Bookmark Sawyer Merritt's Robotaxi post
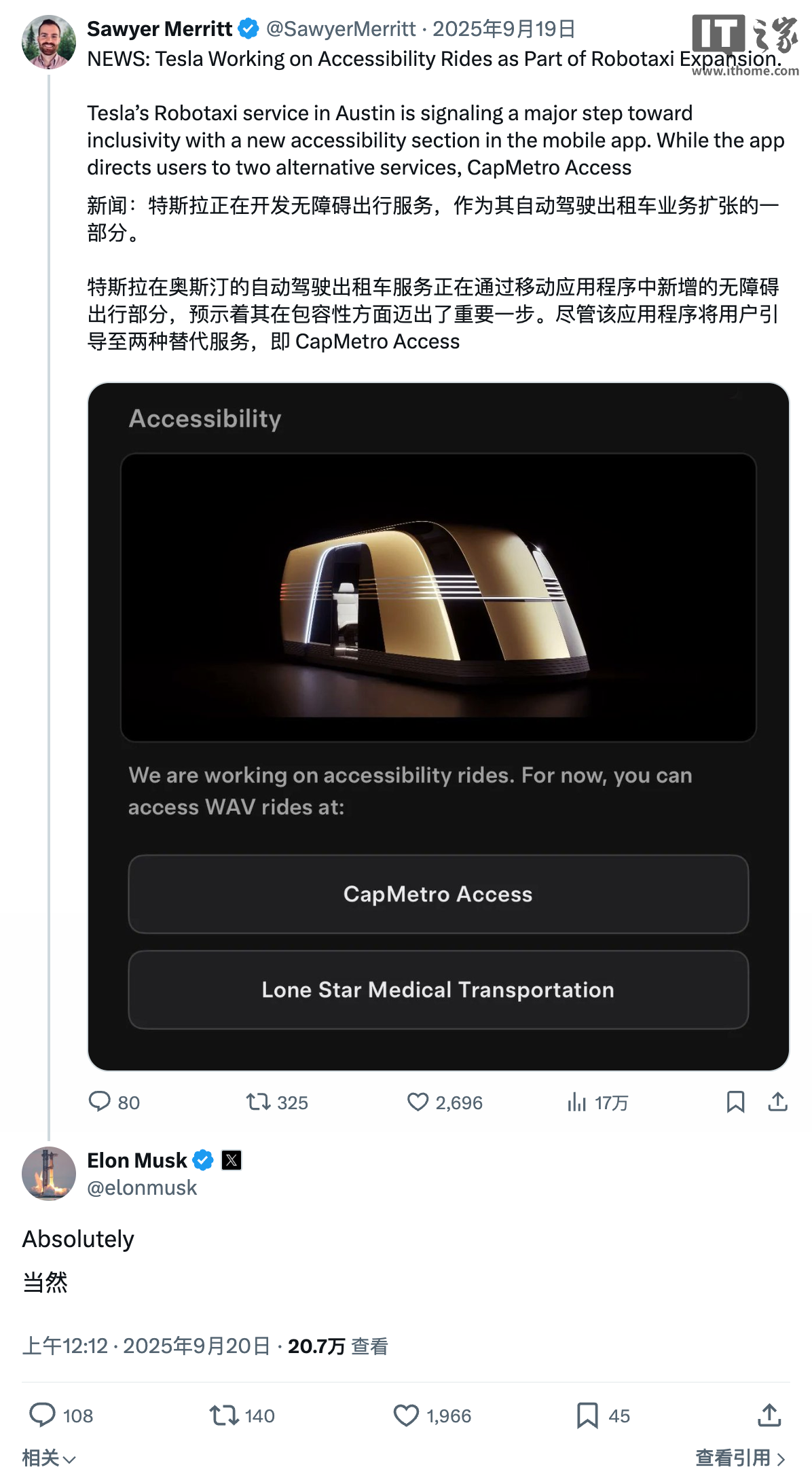The image size is (812, 1476). (735, 1102)
